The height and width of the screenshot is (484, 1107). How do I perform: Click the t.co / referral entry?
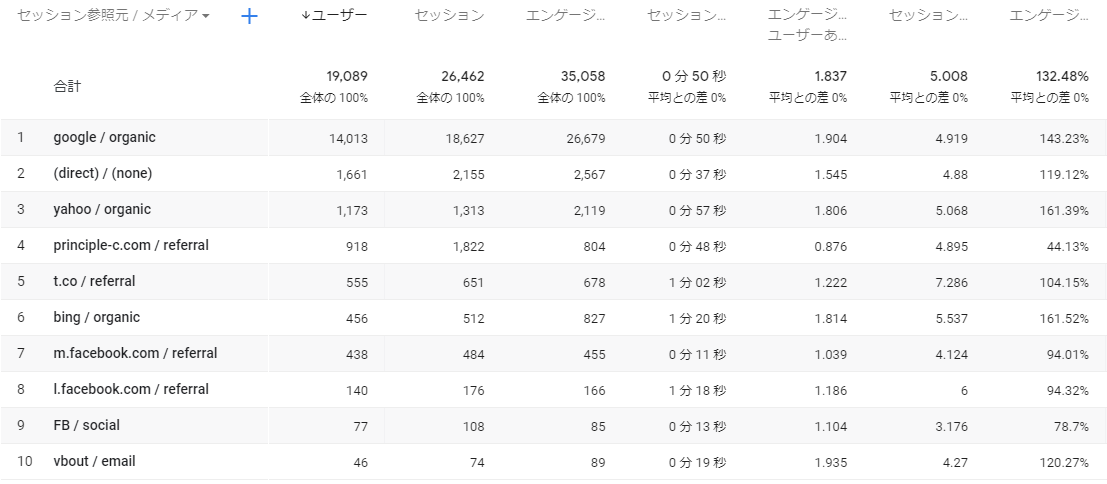(94, 282)
